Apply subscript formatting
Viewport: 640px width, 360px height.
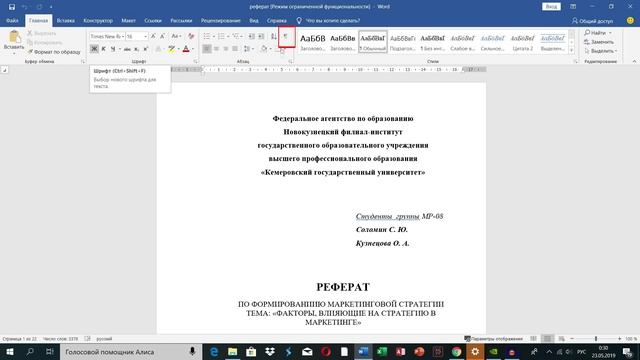[137, 49]
